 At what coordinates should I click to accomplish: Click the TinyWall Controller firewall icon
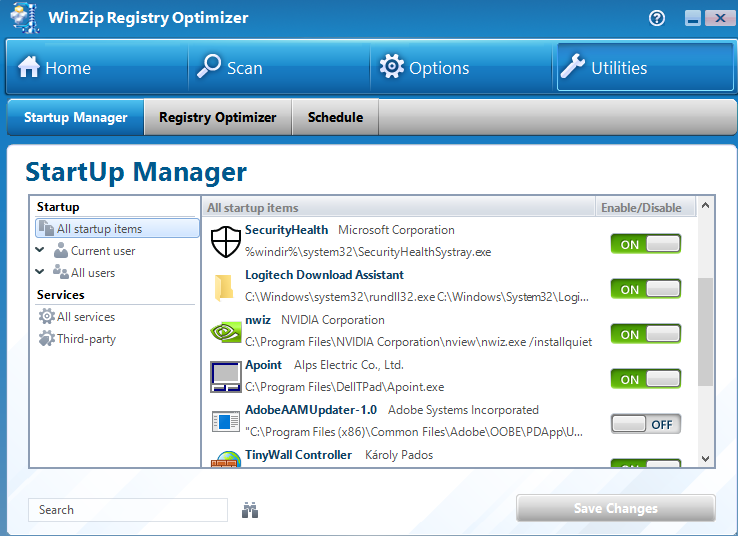225,459
